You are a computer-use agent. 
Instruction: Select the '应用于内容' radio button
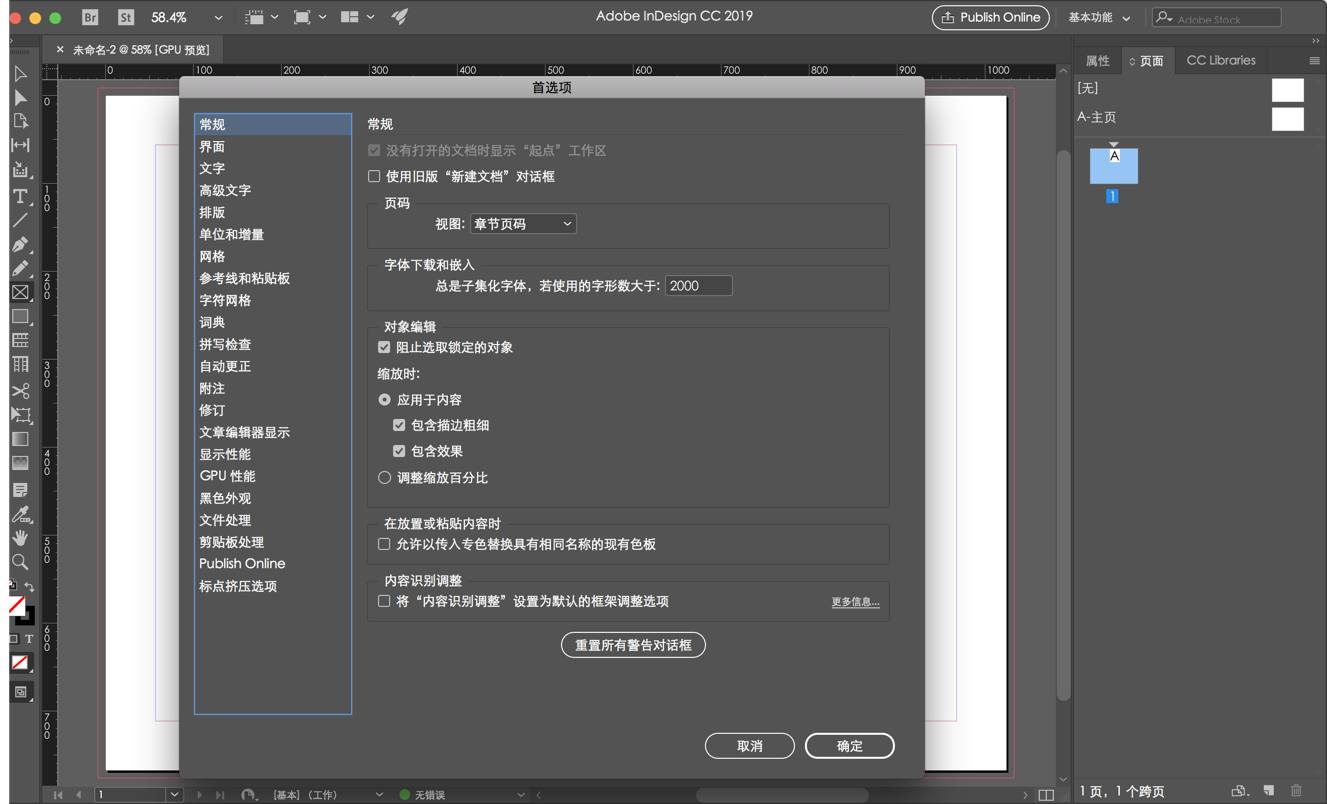tap(384, 400)
